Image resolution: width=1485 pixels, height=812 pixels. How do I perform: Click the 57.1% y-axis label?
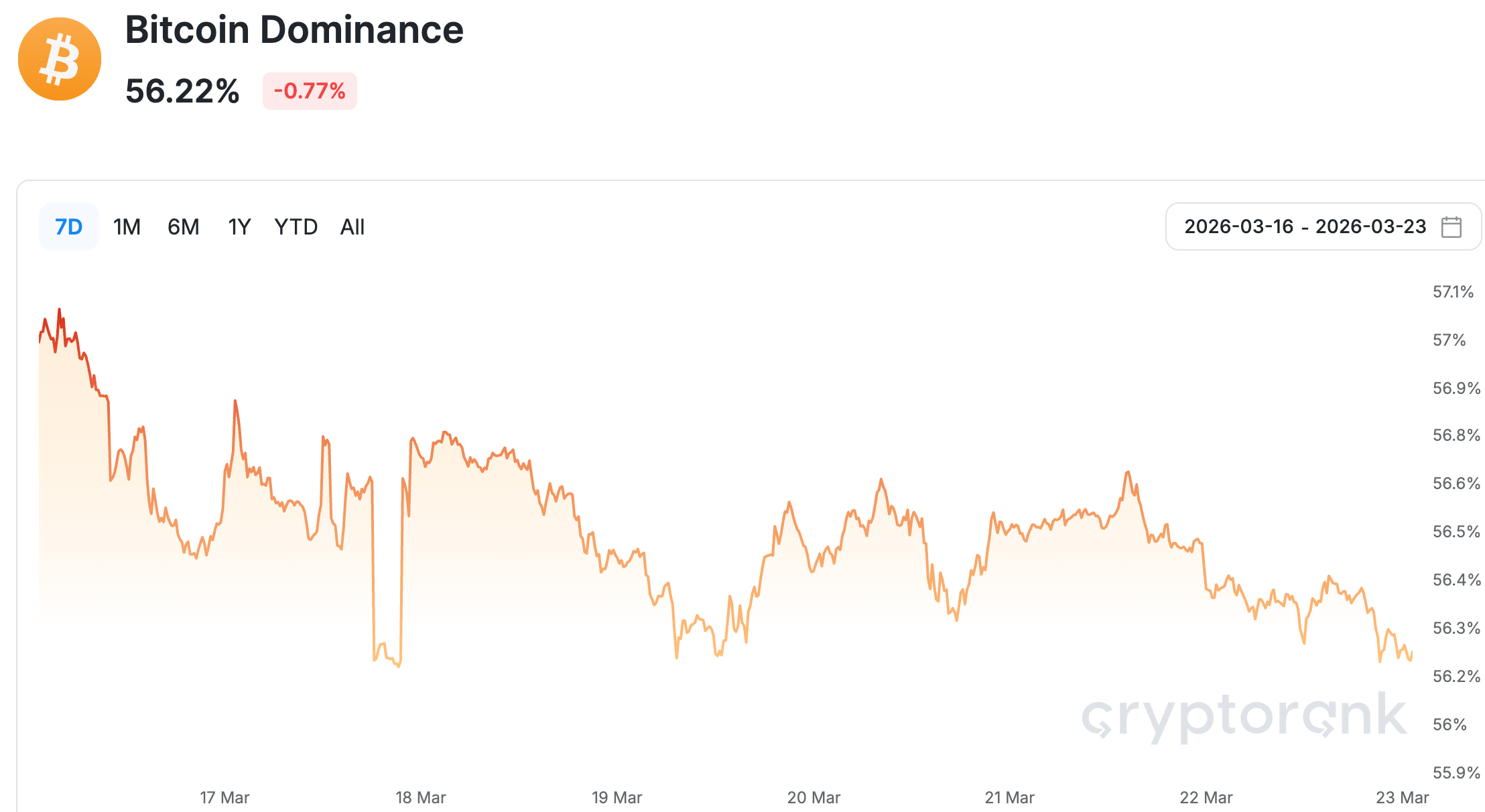(1453, 291)
